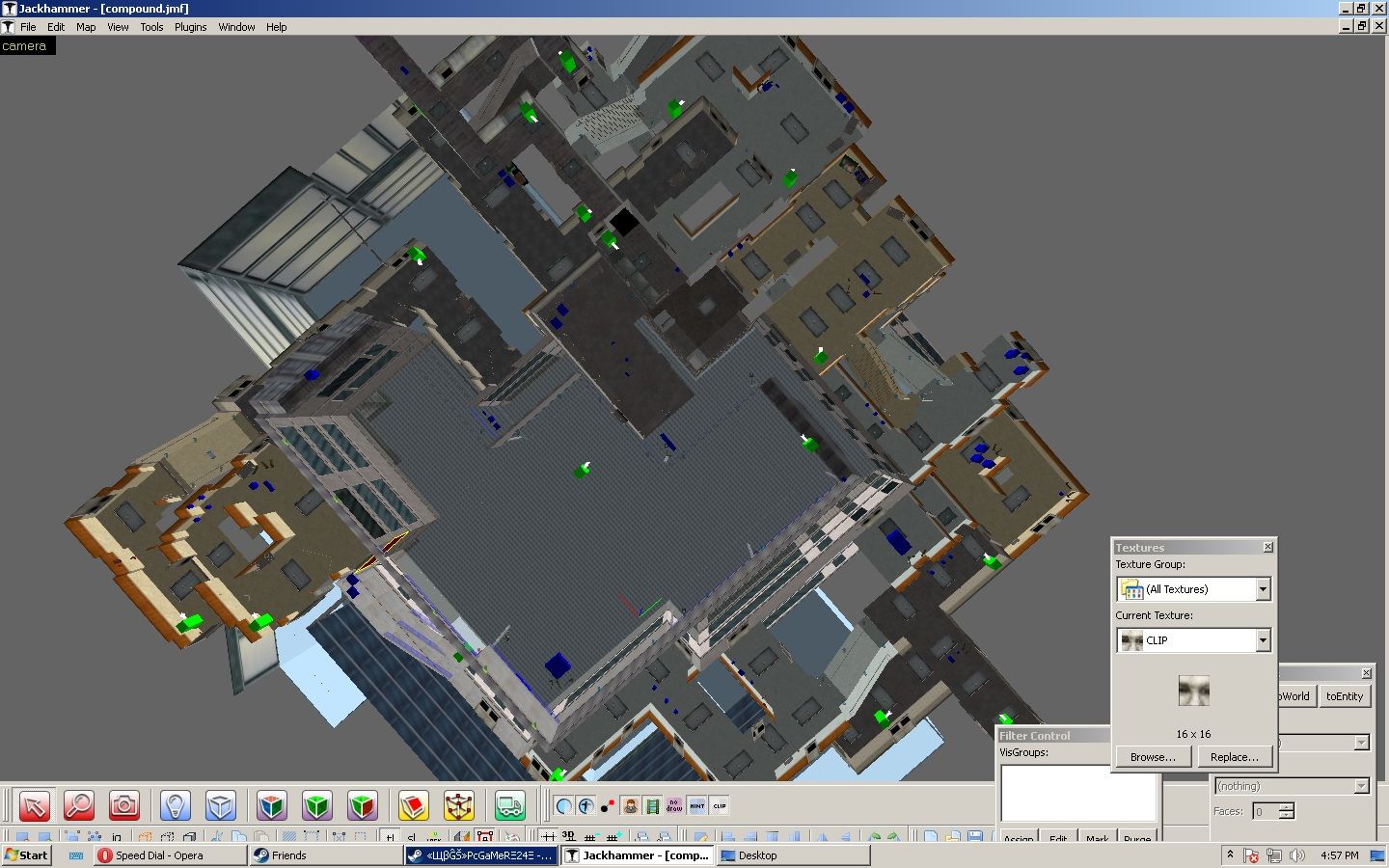This screenshot has width=1389, height=868.
Task: Toggle the CLIP brushes visibility button
Action: (x=720, y=805)
